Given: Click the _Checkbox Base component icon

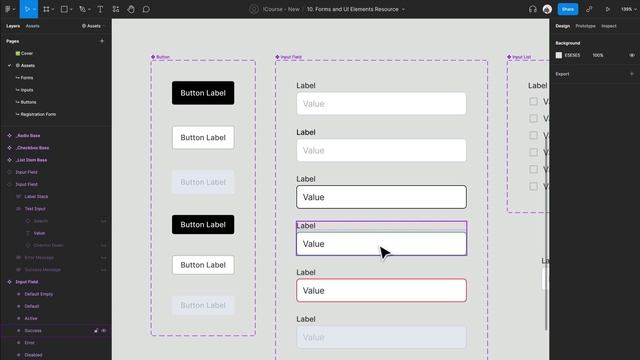Looking at the screenshot, I should pyautogui.click(x=9, y=148).
